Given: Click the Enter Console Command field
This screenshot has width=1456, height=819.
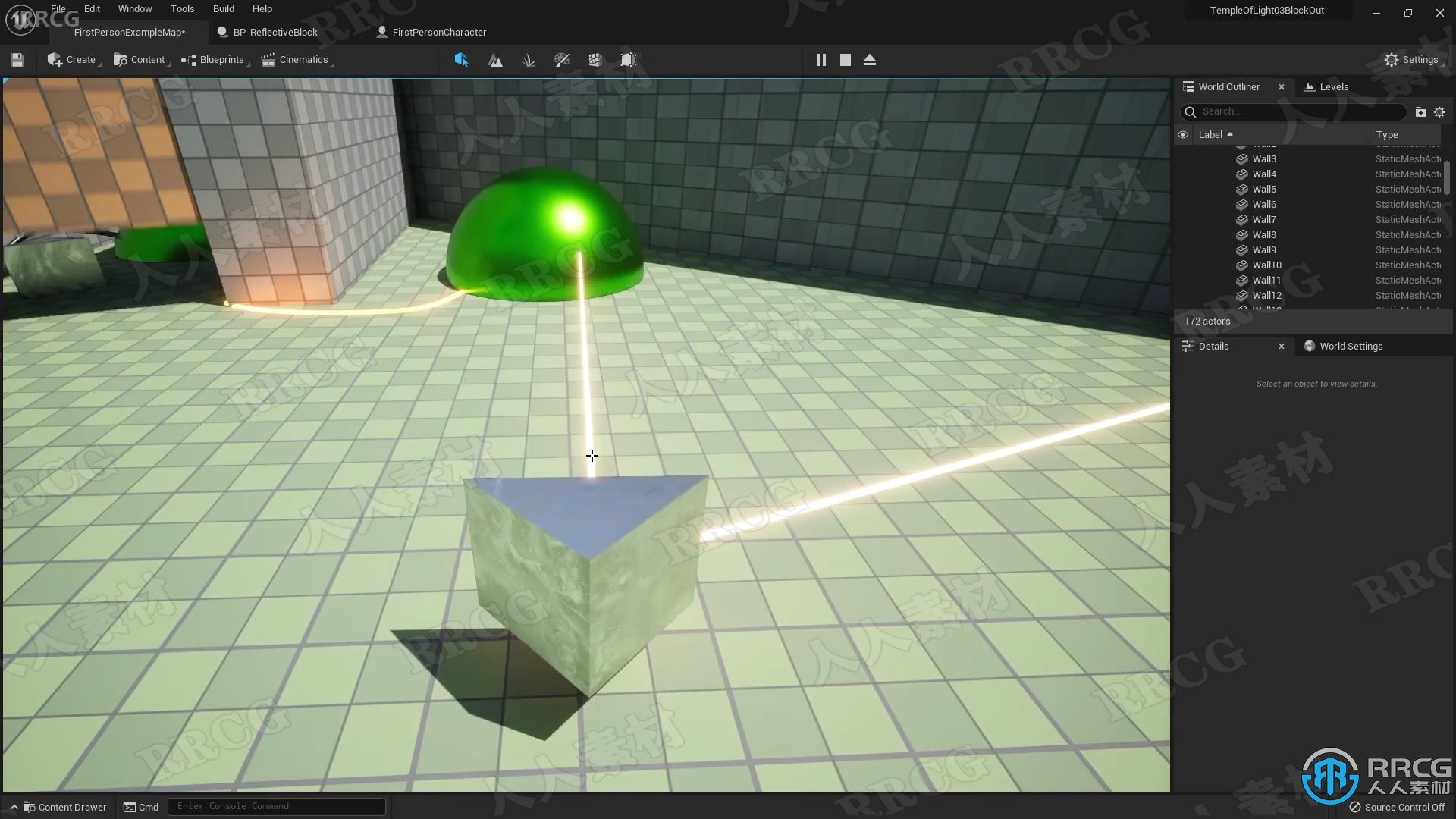Looking at the screenshot, I should tap(277, 806).
